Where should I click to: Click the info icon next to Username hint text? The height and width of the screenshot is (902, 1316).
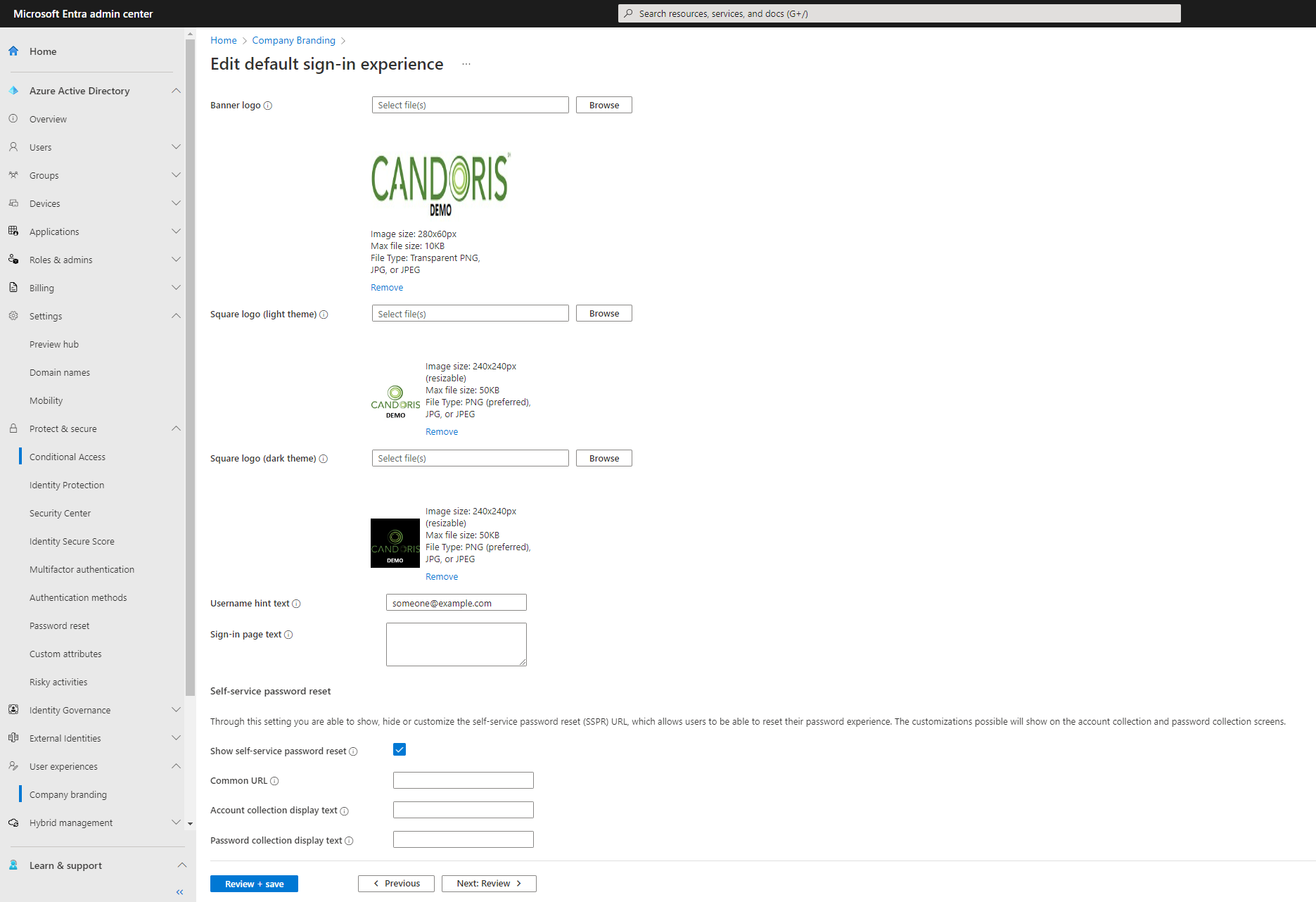296,604
